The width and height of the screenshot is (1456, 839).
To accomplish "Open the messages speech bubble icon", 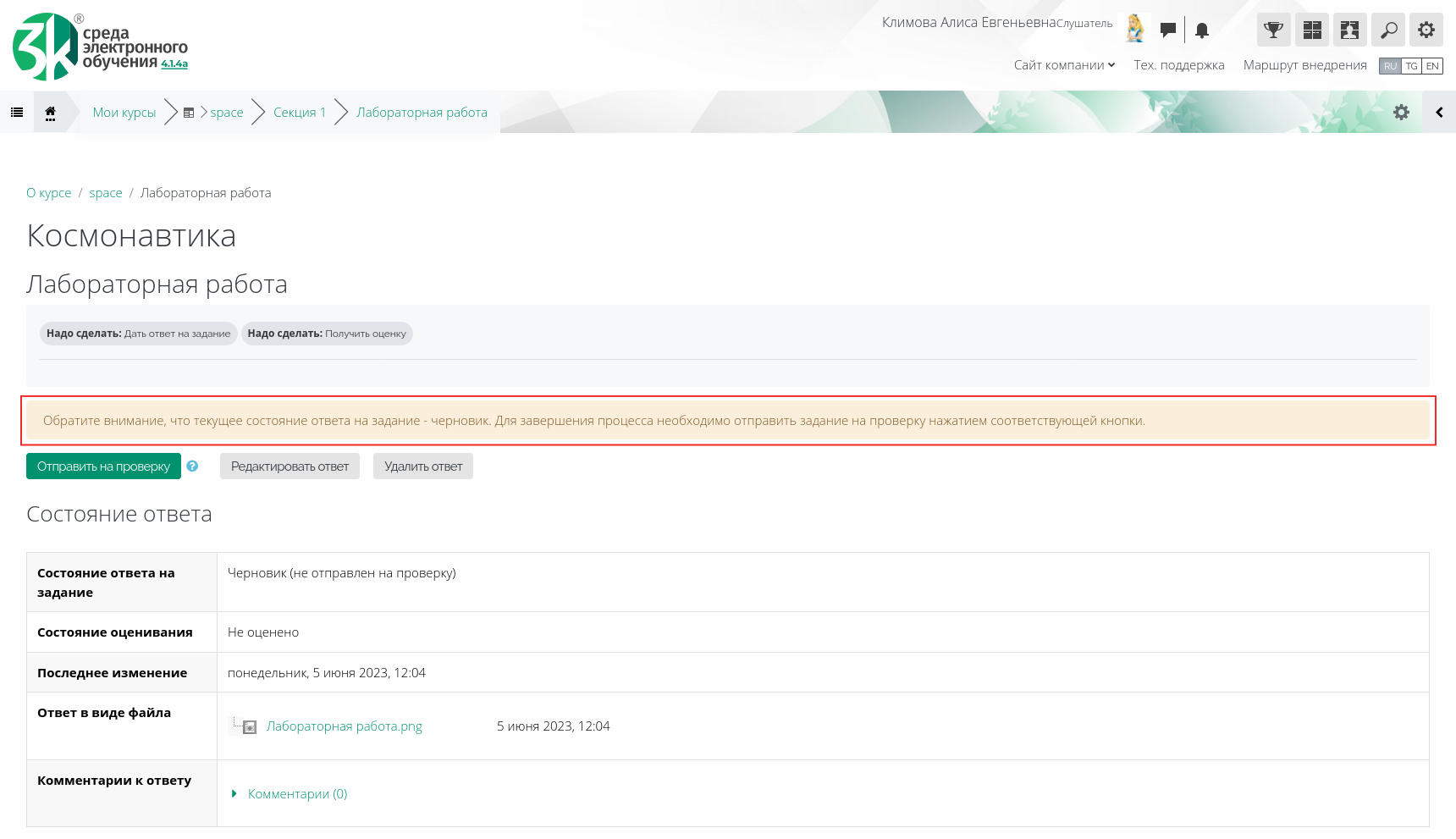I will [x=1168, y=30].
